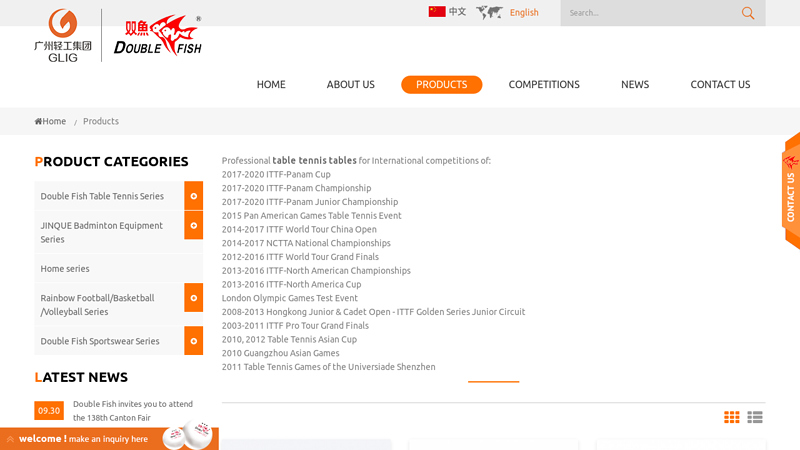Viewport: 800px width, 450px height.
Task: Switch language to English
Action: point(524,12)
